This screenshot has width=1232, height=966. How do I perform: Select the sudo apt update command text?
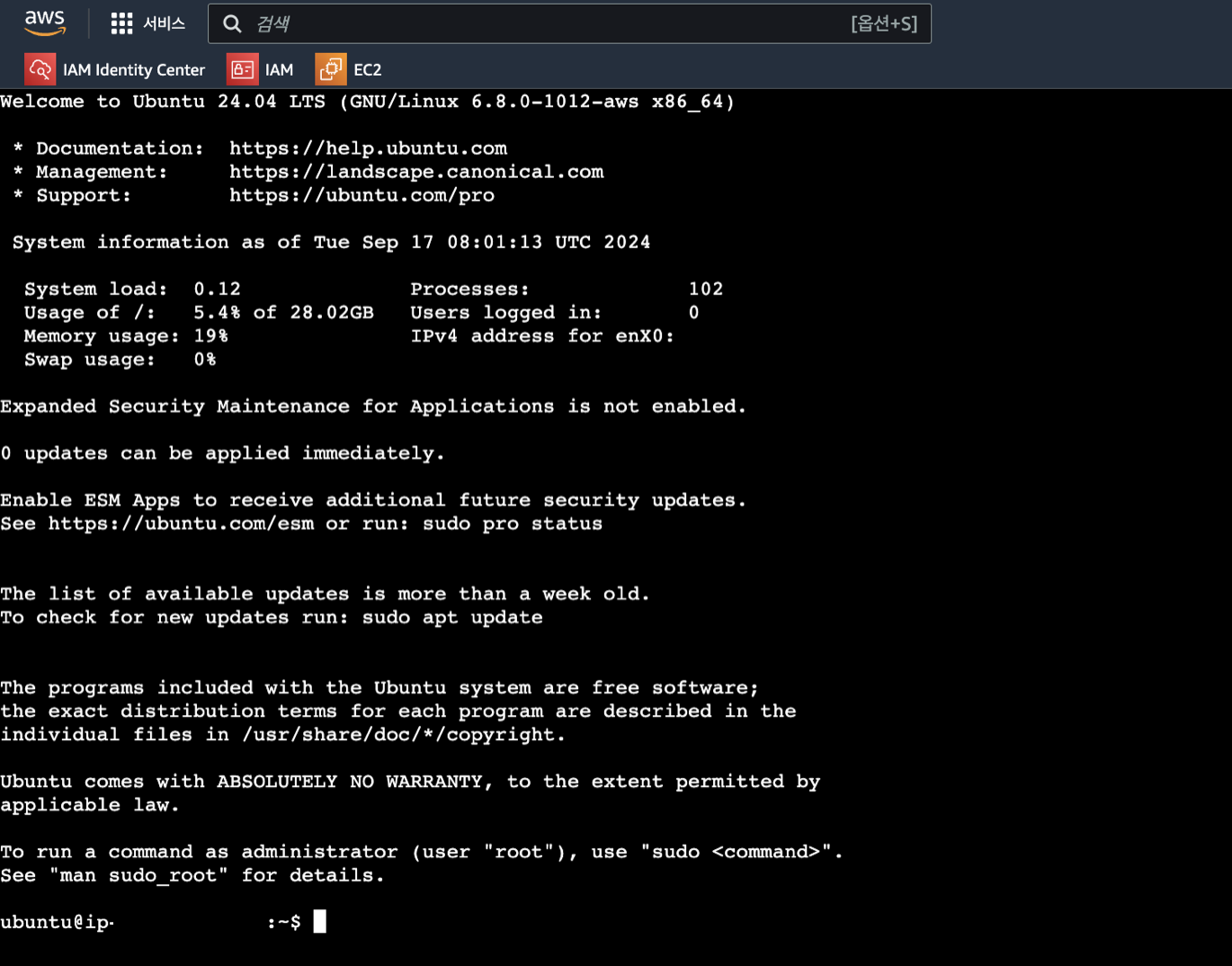453,617
